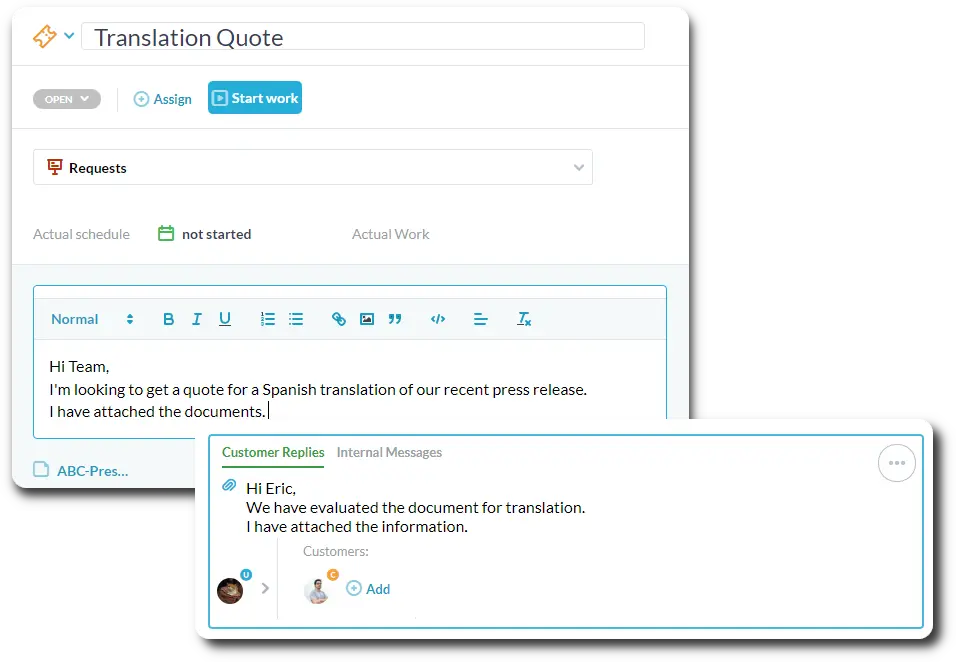Toggle bold formatting in the editor toolbar

coord(168,319)
